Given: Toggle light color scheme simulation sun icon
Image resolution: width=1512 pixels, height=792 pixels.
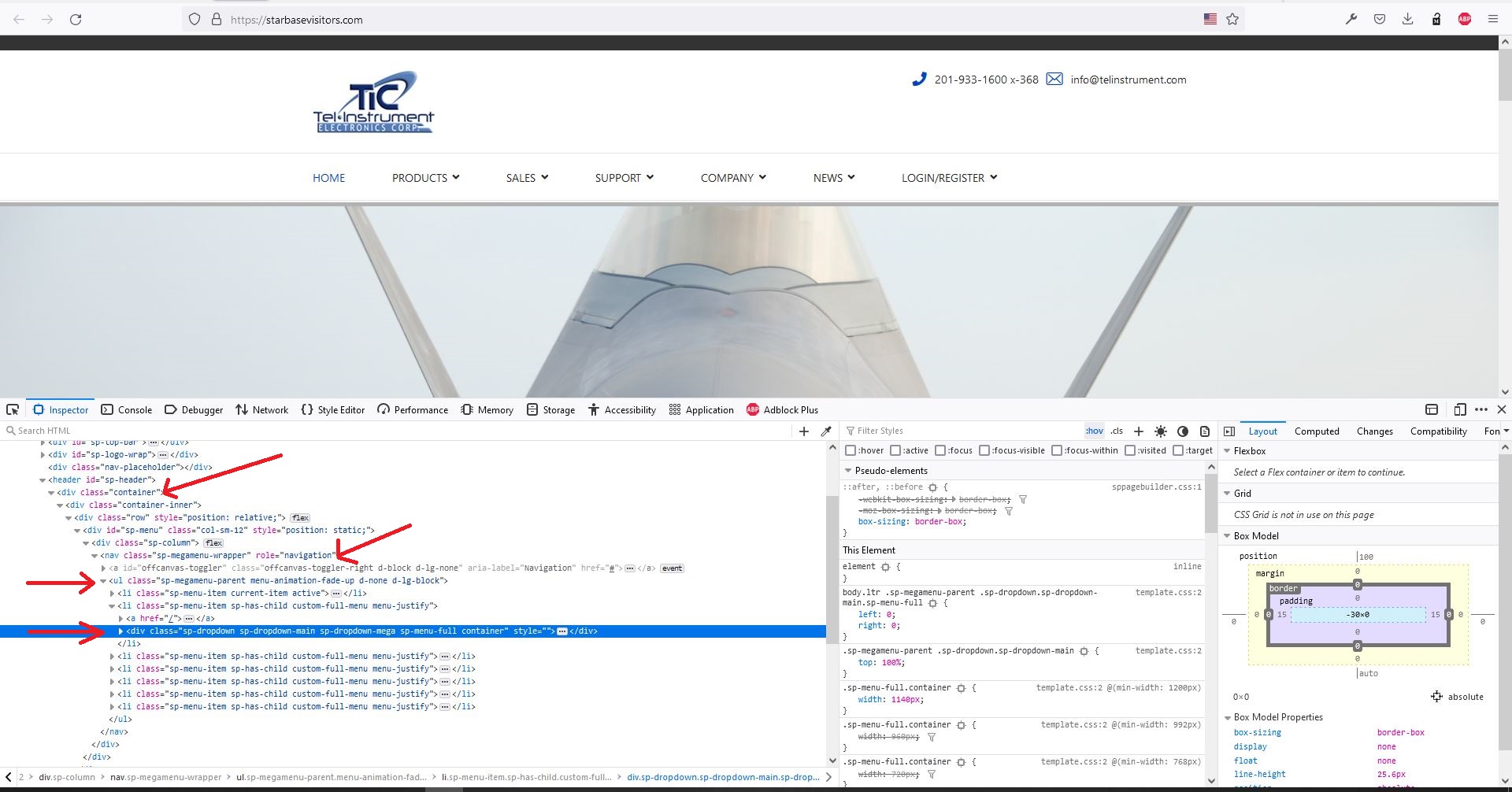Looking at the screenshot, I should (x=1161, y=431).
